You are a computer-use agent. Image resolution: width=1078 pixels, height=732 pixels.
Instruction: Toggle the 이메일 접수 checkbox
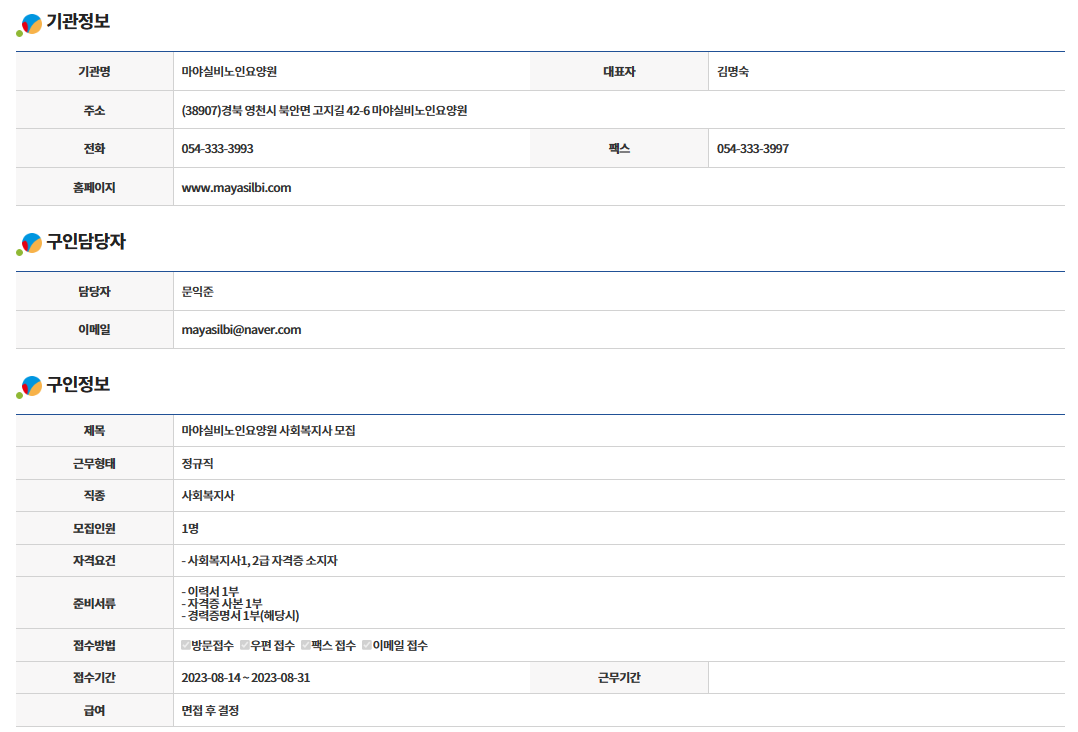click(x=367, y=645)
